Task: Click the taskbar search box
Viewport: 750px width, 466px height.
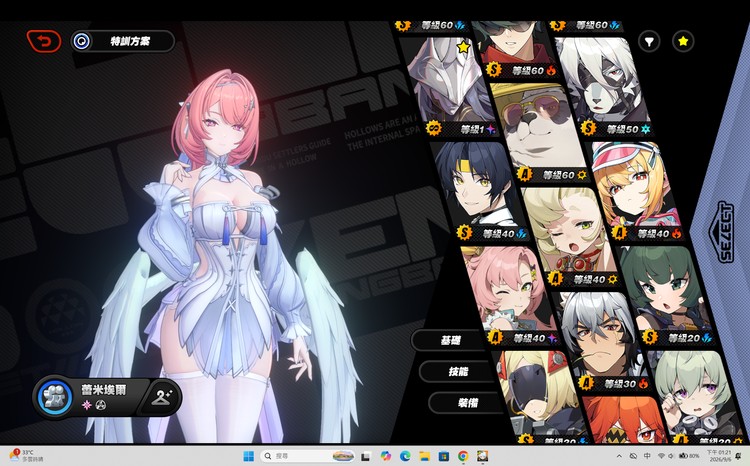Action: click(x=308, y=456)
